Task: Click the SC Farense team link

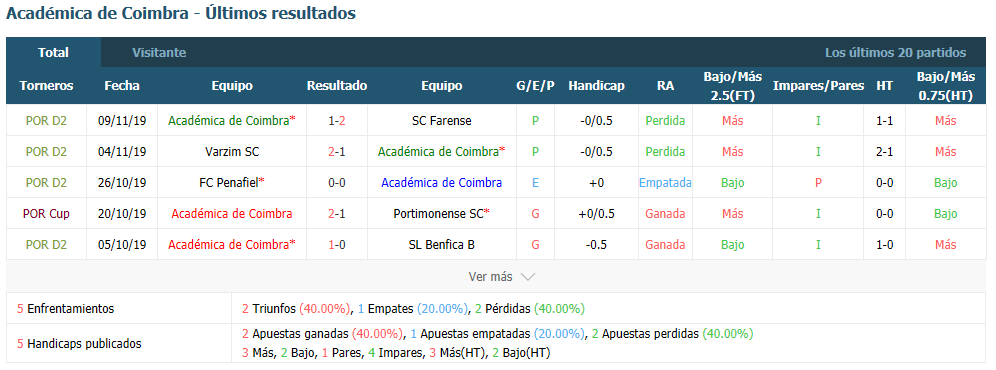Action: pyautogui.click(x=441, y=120)
